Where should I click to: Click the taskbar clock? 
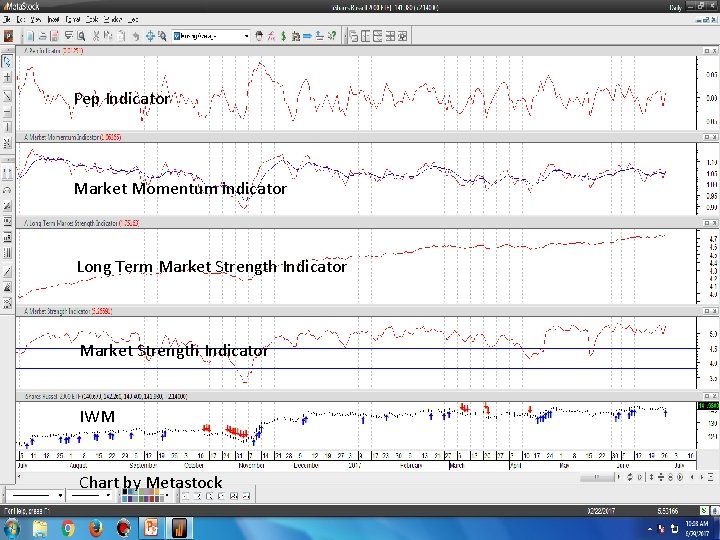[x=697, y=529]
